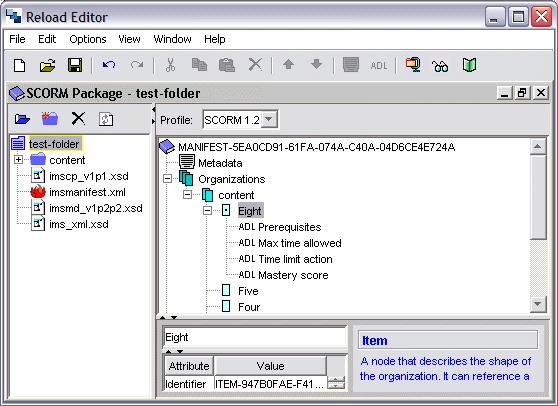Open a package with the folder icon
The width and height of the screenshot is (558, 406).
coord(47,65)
